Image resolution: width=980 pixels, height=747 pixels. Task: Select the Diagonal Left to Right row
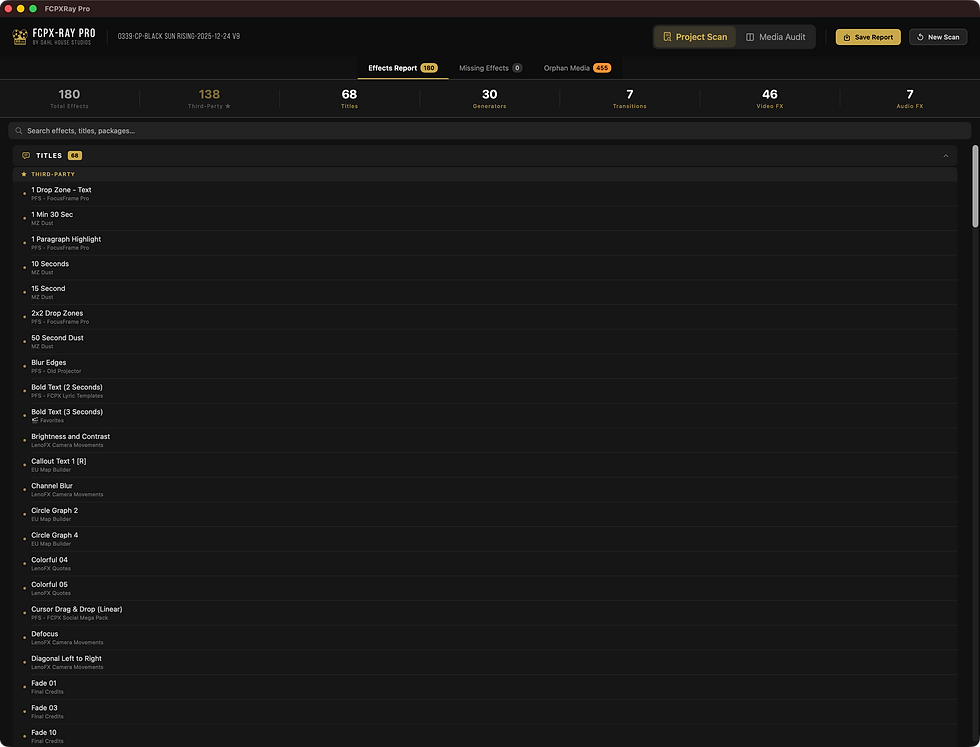click(x=485, y=663)
